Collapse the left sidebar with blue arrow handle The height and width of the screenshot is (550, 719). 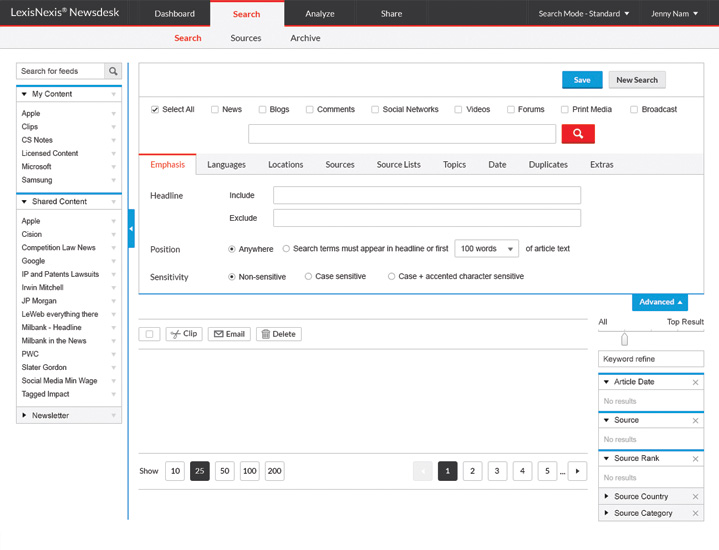131,229
